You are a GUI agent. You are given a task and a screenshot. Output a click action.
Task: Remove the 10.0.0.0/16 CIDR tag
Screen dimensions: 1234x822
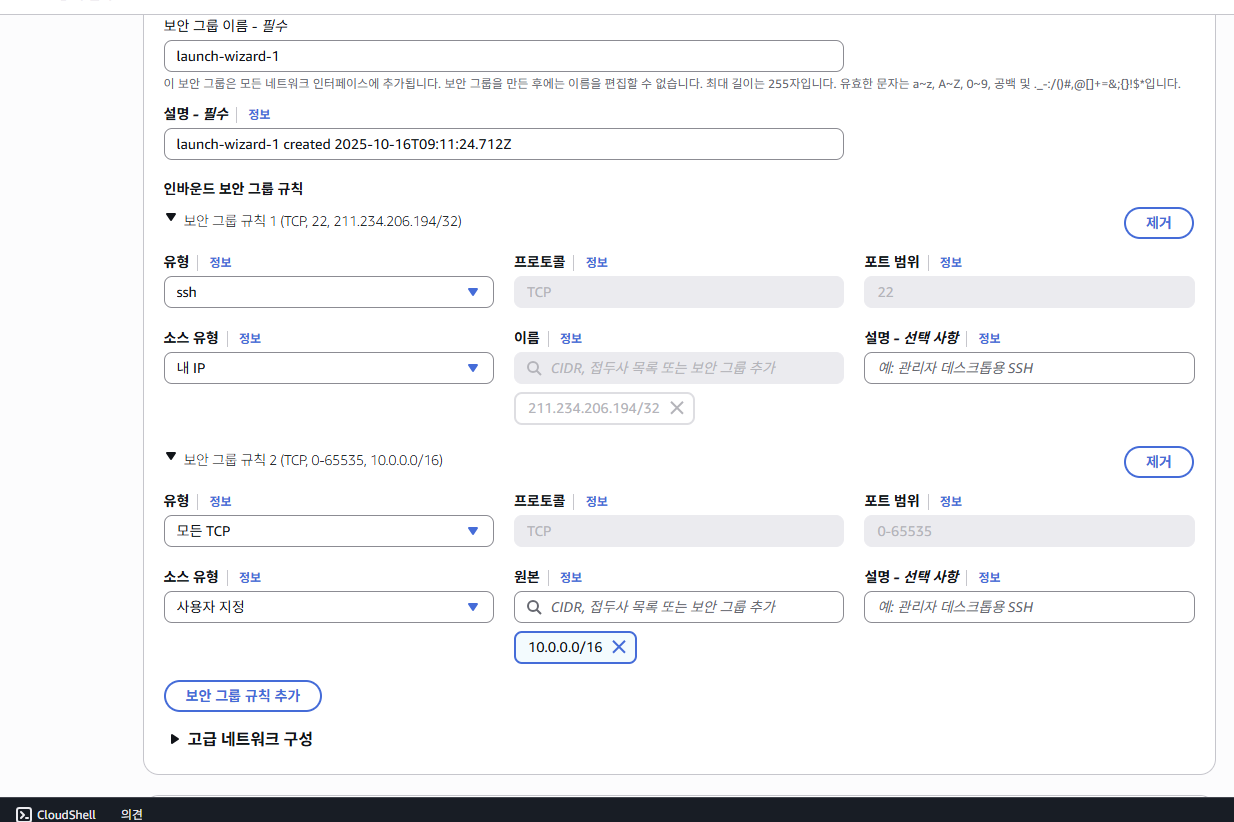pyautogui.click(x=618, y=647)
